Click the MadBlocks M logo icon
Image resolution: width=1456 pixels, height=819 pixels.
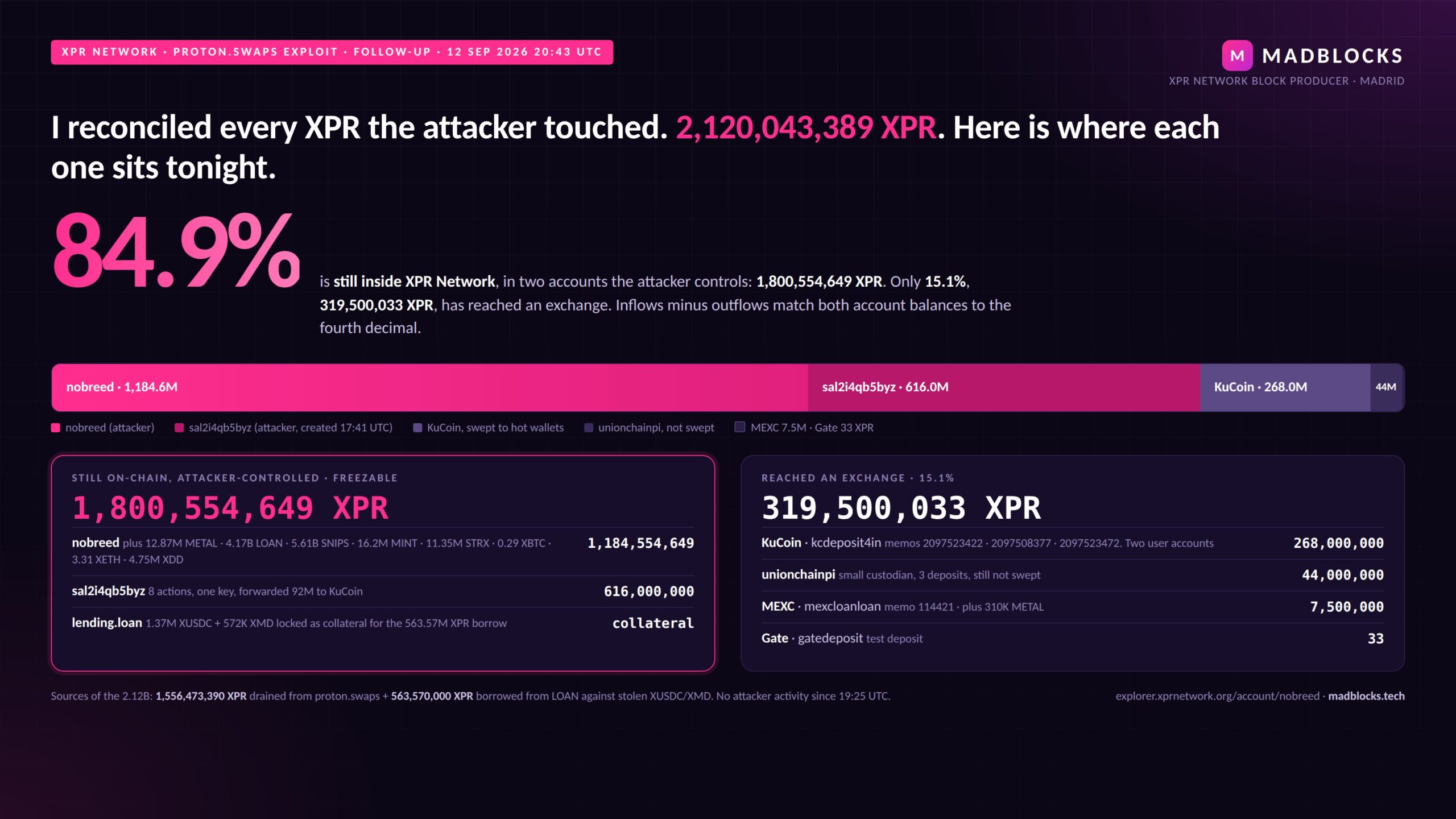[1237, 55]
